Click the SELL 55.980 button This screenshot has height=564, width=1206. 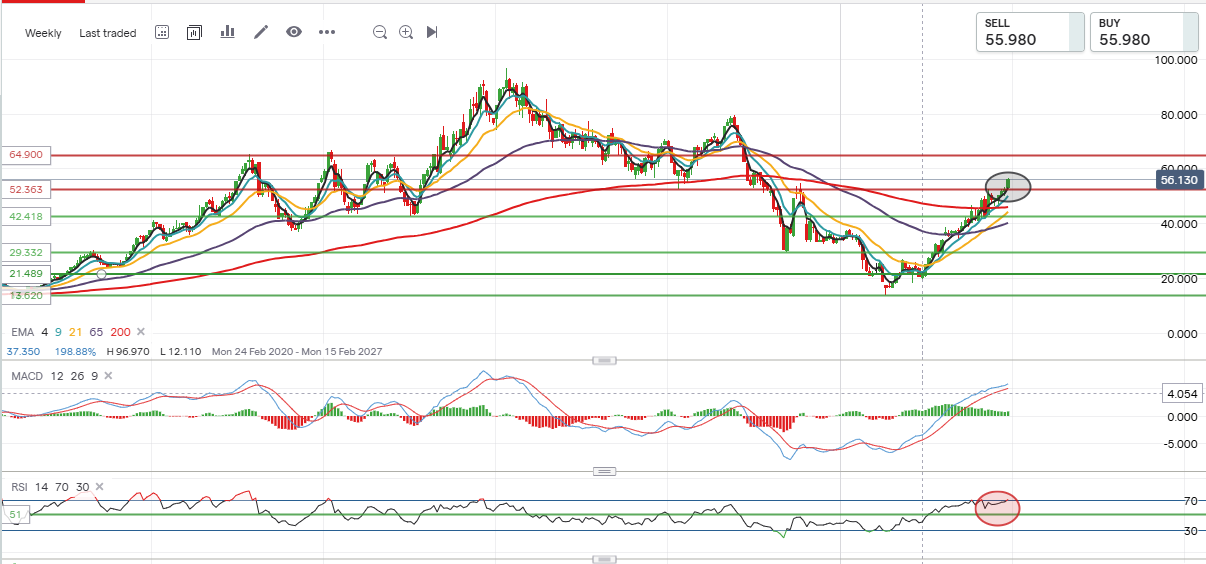1030,32
